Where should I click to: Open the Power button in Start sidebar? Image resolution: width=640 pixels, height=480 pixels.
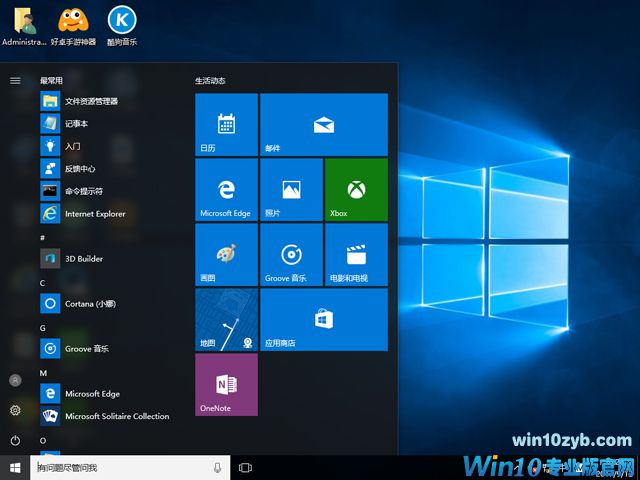pos(15,440)
